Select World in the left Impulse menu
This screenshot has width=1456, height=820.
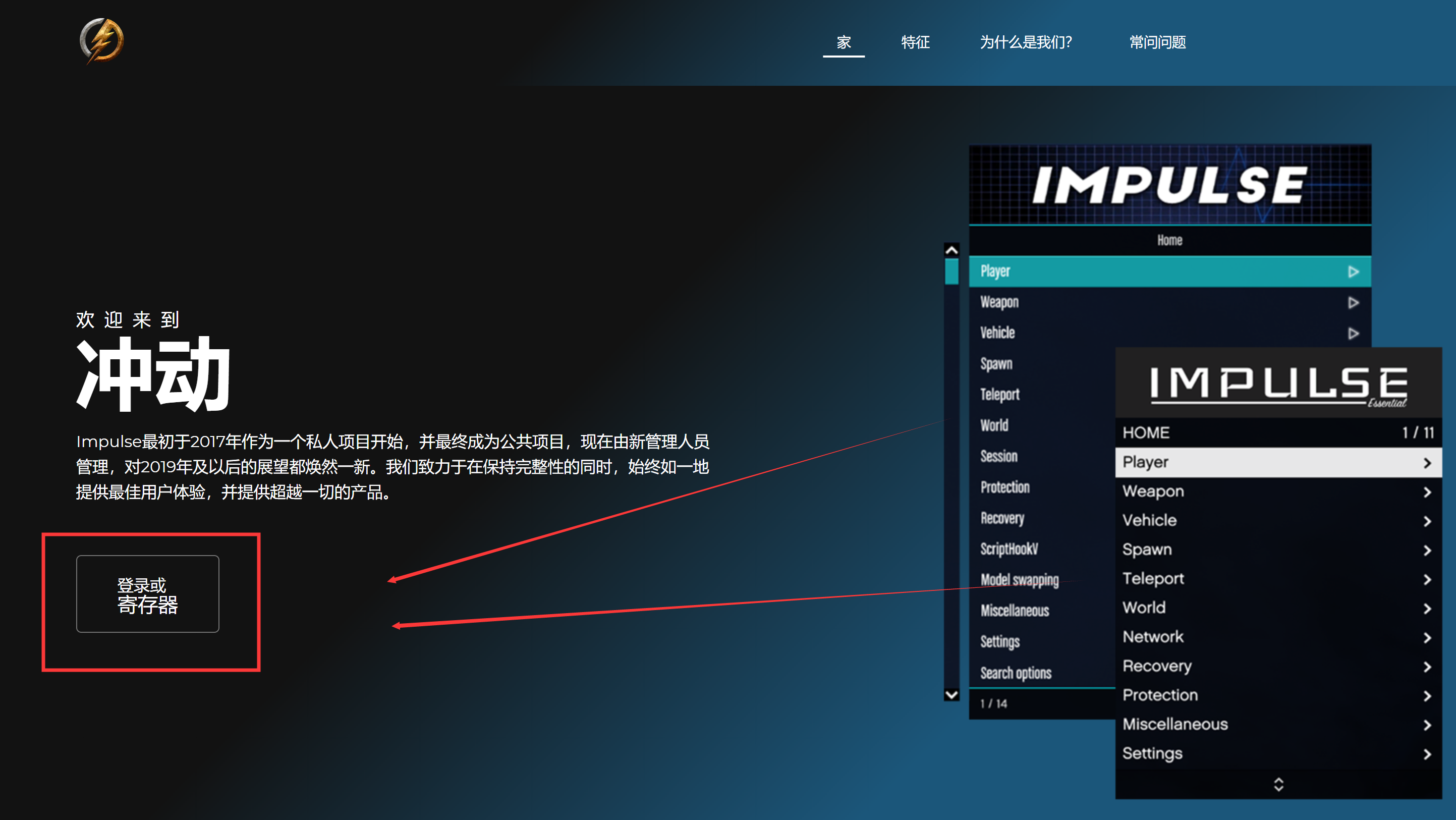coord(994,425)
